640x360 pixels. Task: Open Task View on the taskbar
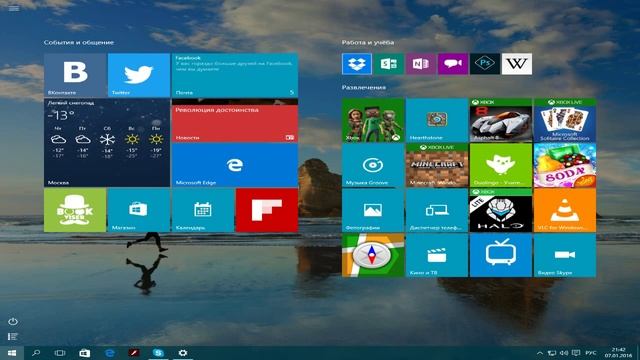(60, 353)
